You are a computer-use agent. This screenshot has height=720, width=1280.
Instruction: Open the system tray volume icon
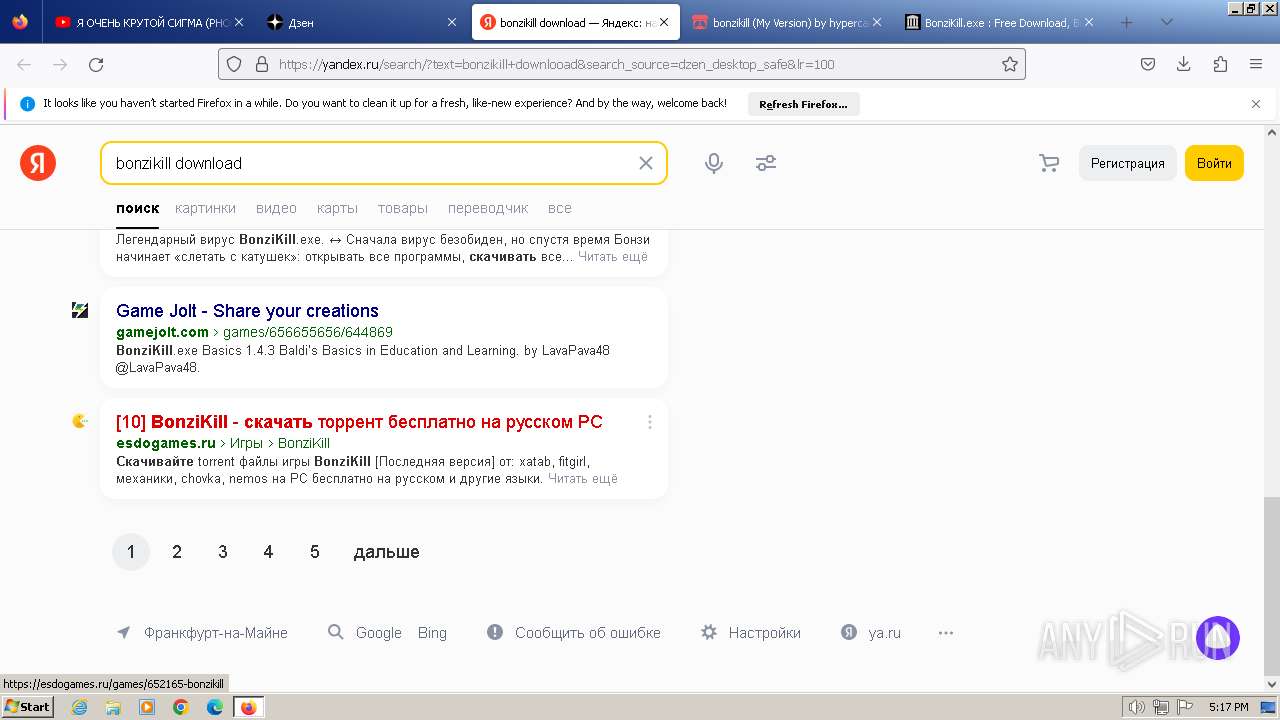click(x=1136, y=707)
